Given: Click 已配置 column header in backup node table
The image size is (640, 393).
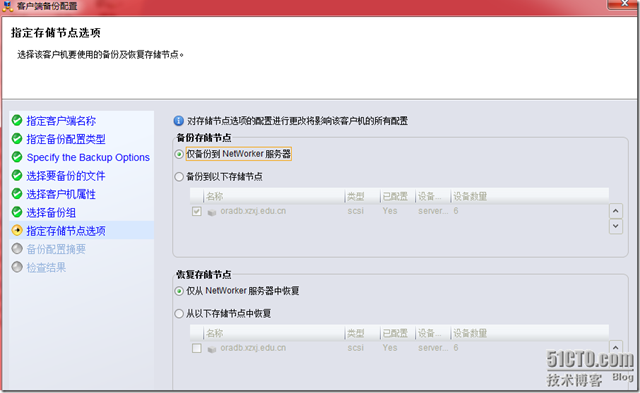Looking at the screenshot, I should pyautogui.click(x=398, y=196).
